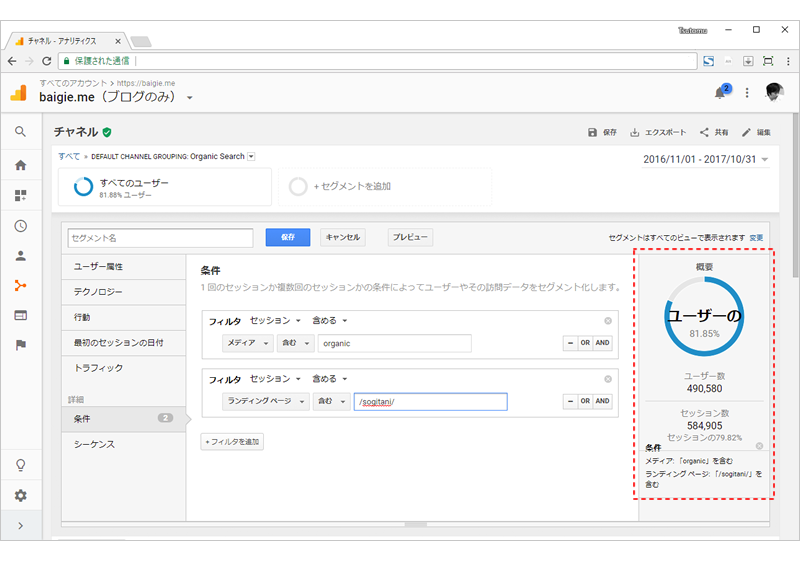This screenshot has width=800, height=561.
Task: Remove the media organic filter block
Action: pos(608,321)
